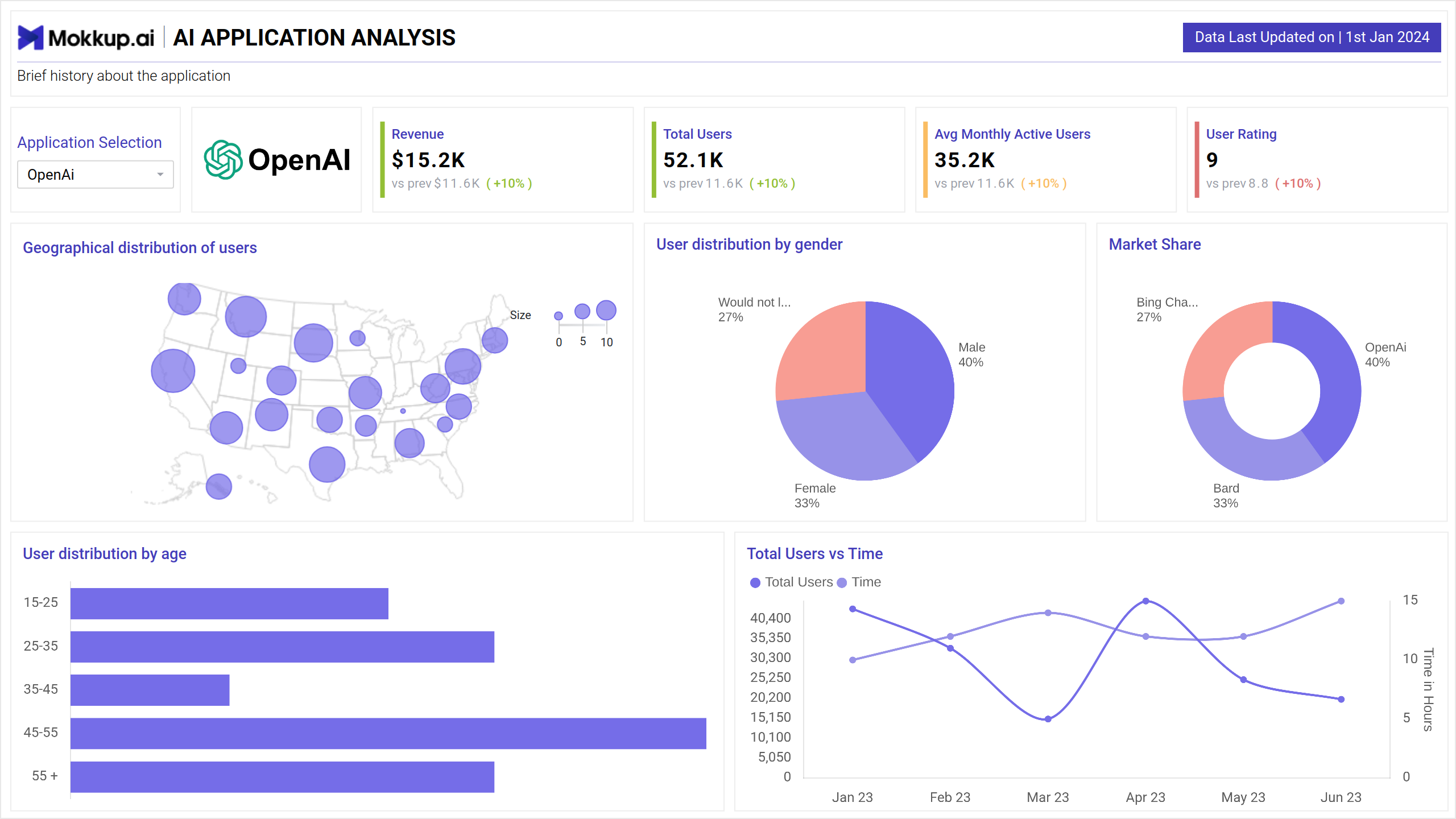Click the OpenAI logo image

277,160
